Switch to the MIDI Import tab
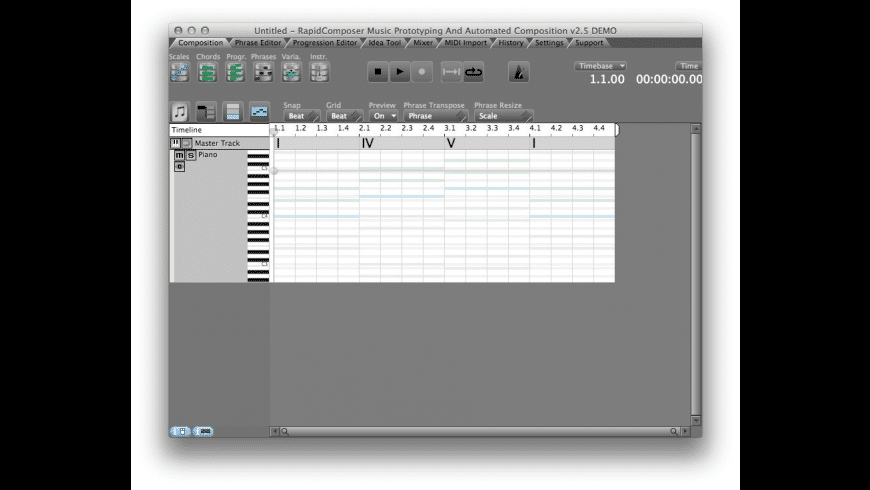Image resolution: width=870 pixels, height=490 pixels. tap(466, 43)
